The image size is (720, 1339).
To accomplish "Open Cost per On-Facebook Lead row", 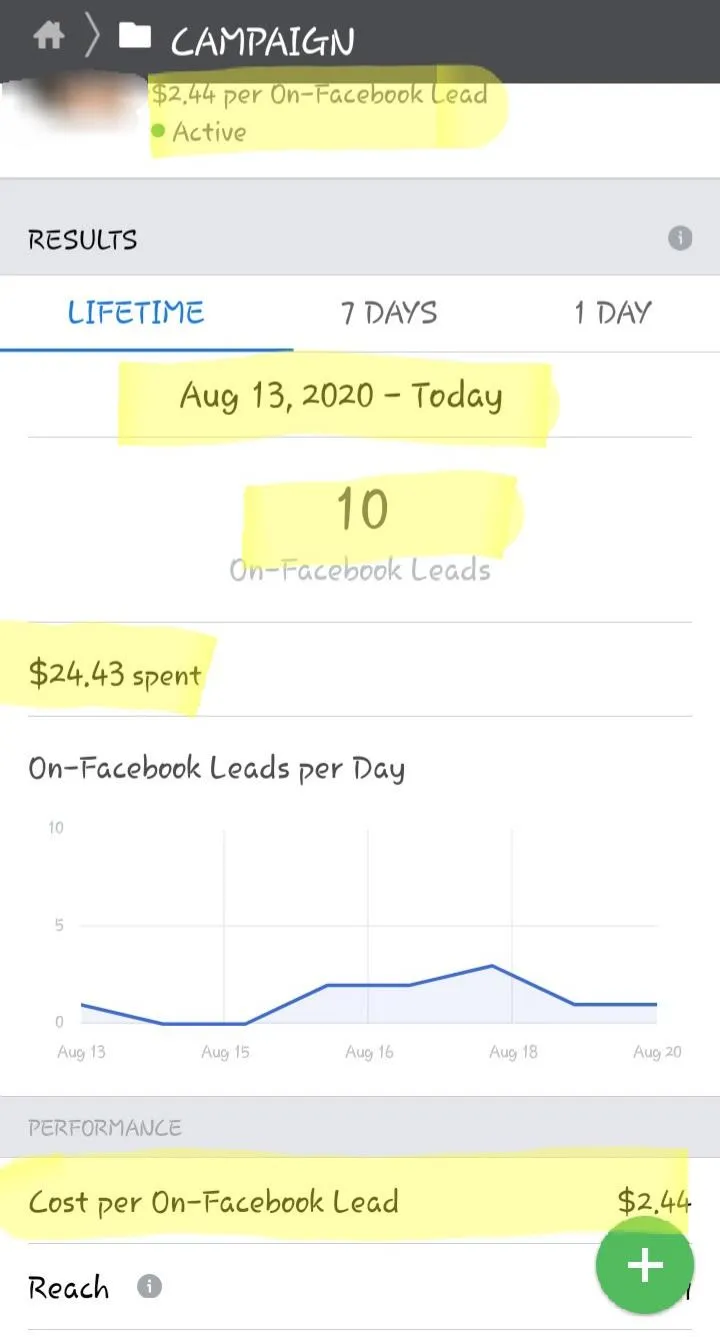I will pos(360,1201).
